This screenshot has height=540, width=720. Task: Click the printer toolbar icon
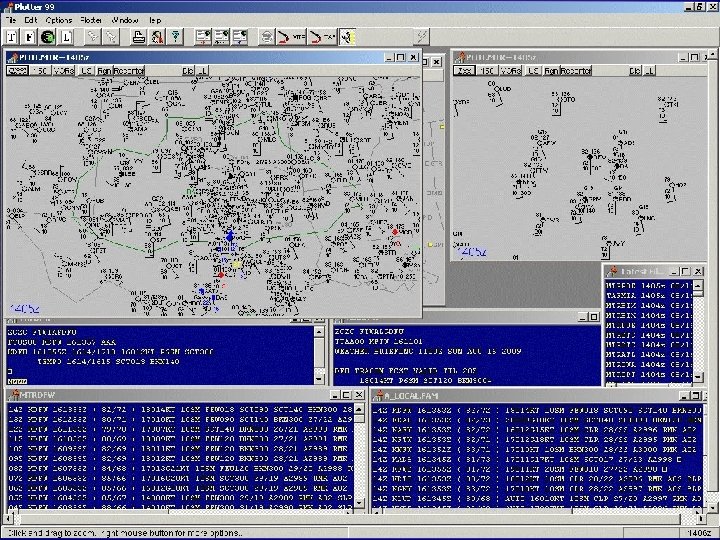[x=139, y=37]
